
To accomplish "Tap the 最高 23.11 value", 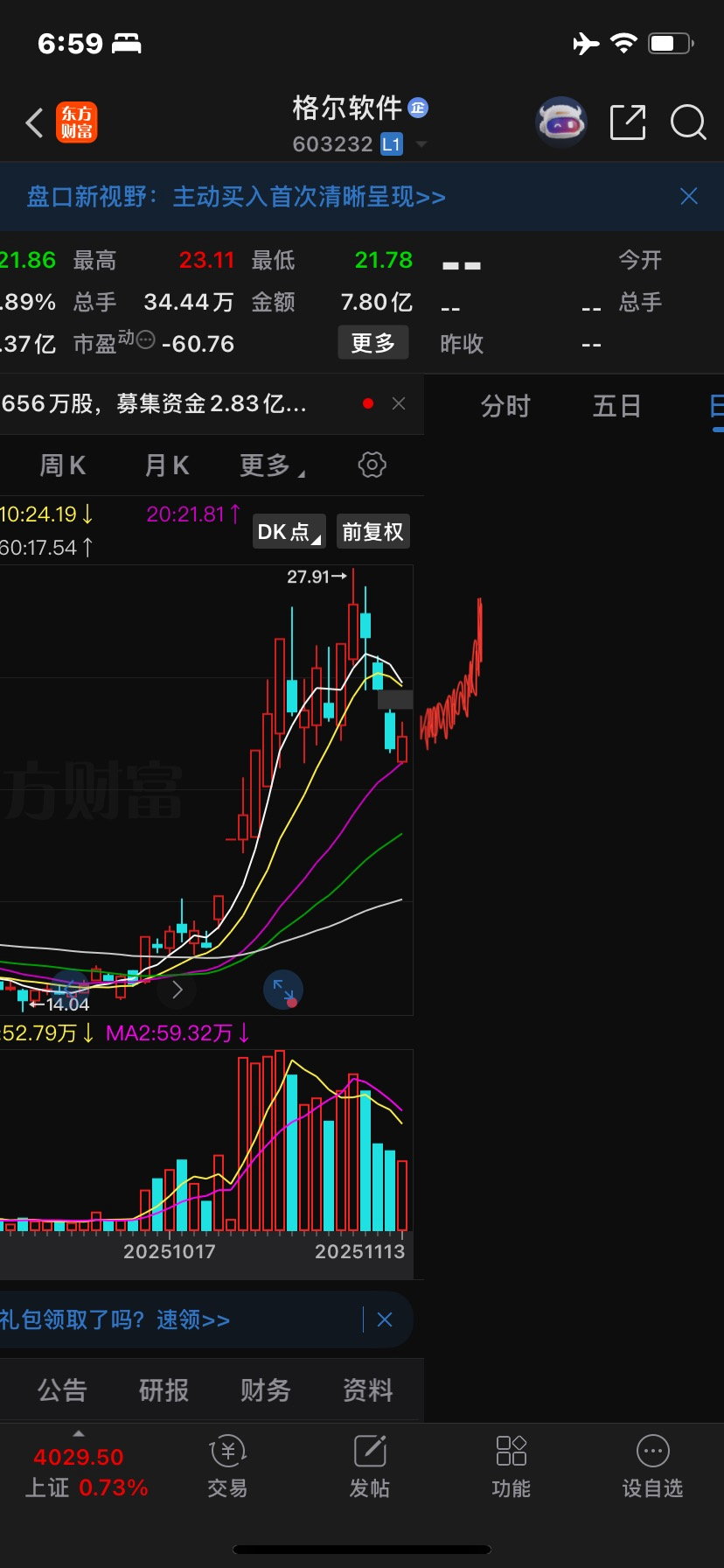I will (207, 260).
